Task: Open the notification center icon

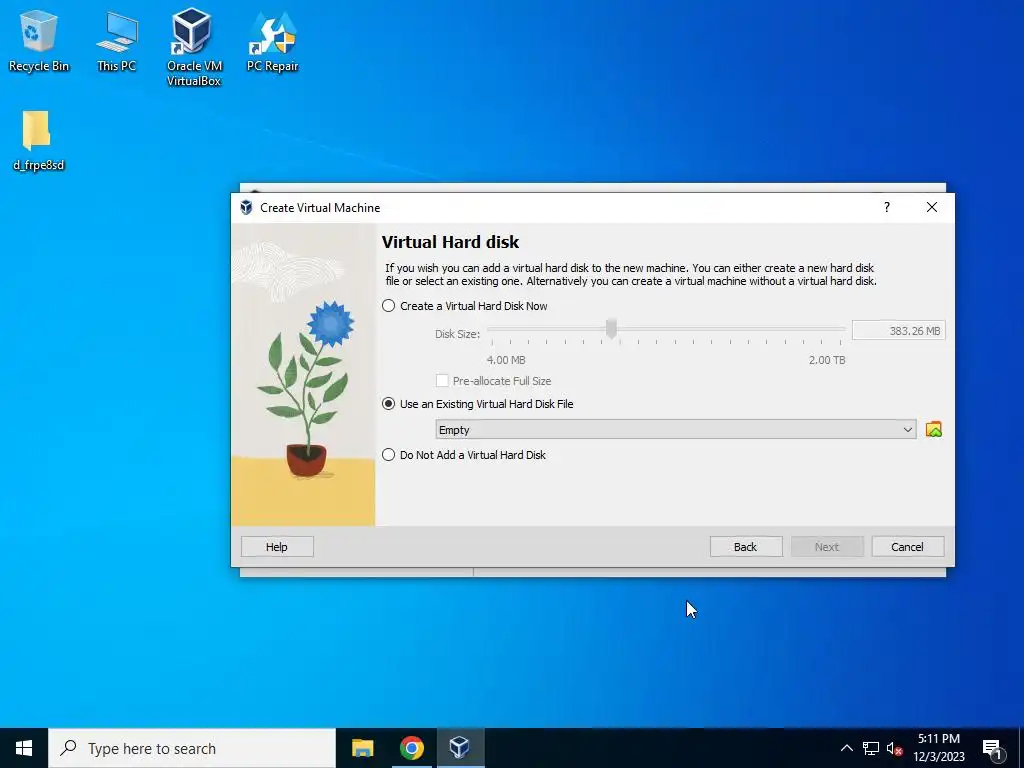Action: point(992,748)
